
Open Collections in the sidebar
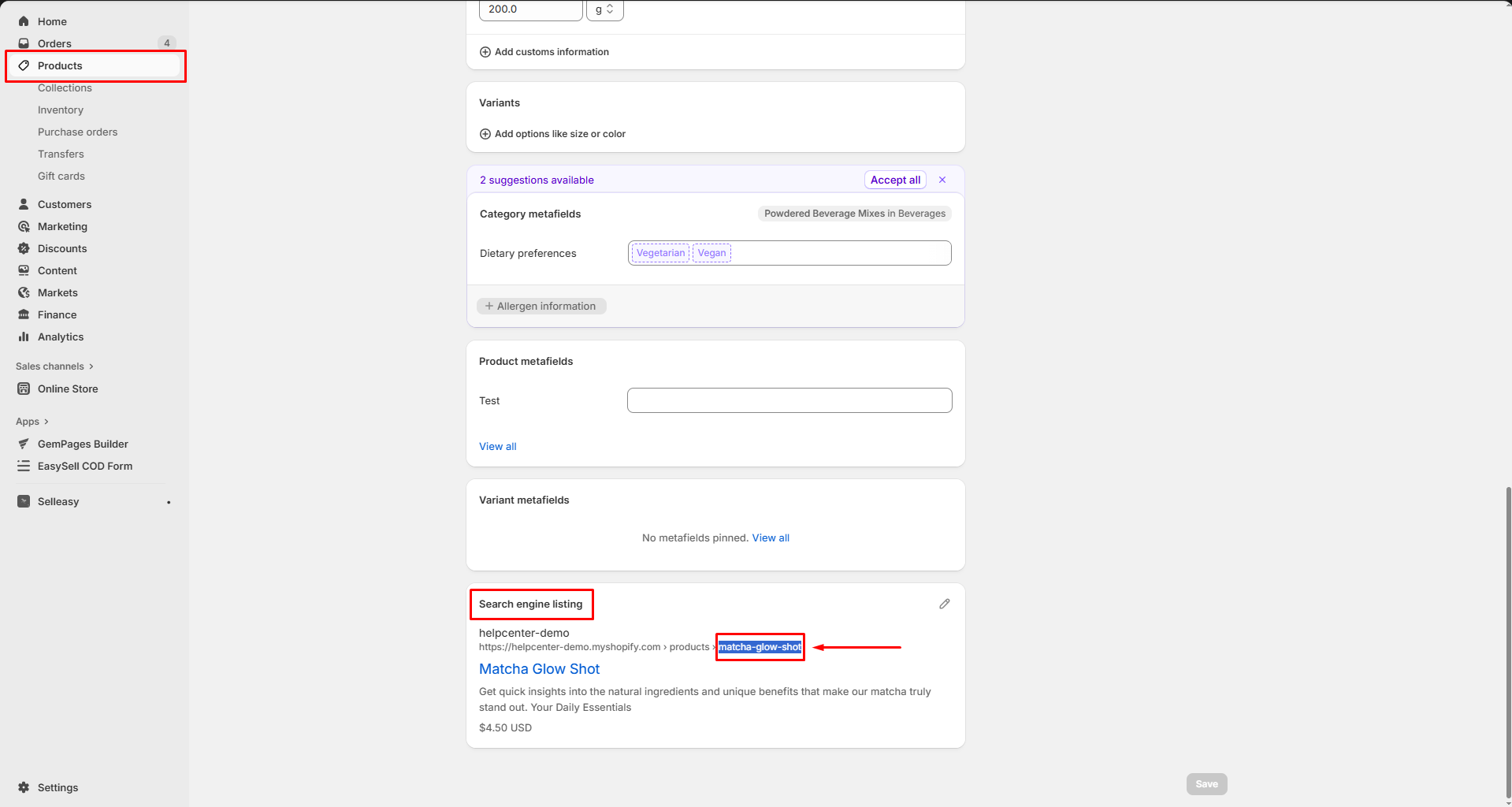(x=65, y=87)
